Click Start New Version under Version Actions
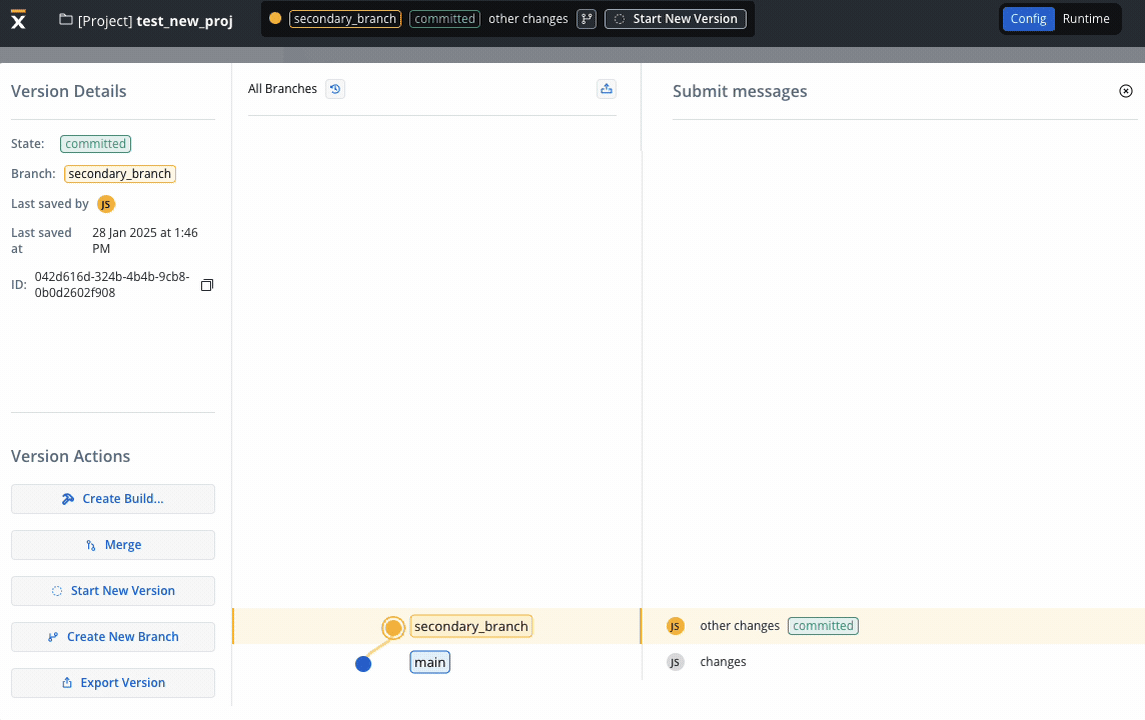1145x720 pixels. tap(113, 591)
